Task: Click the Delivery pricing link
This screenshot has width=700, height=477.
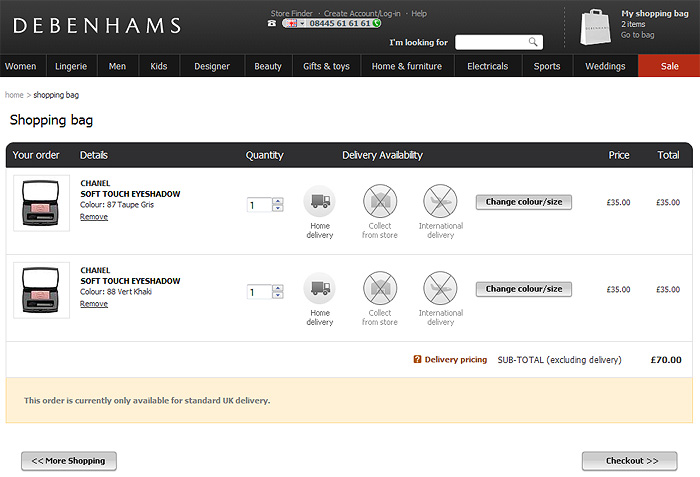Action: [x=455, y=360]
